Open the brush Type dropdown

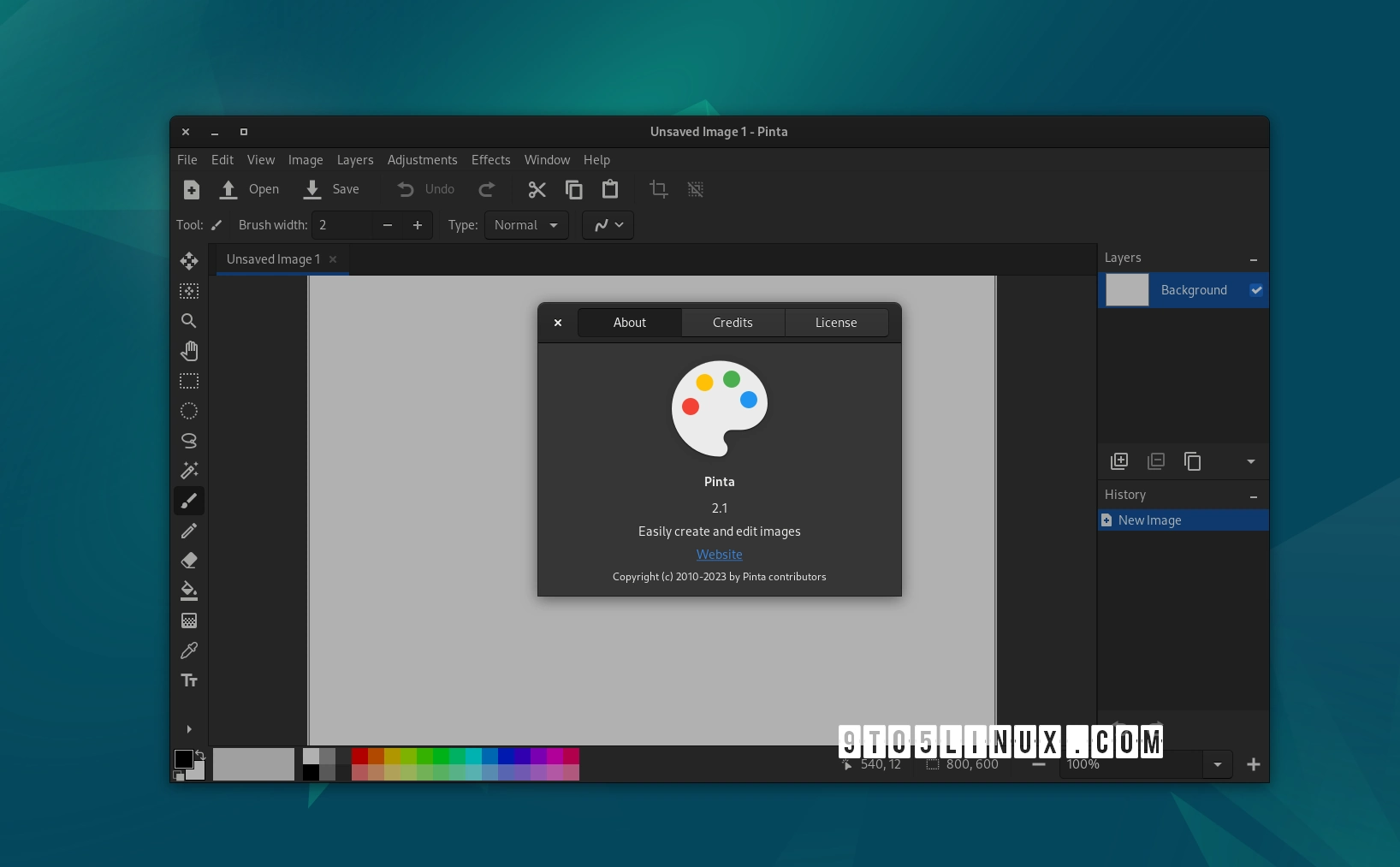pyautogui.click(x=526, y=225)
